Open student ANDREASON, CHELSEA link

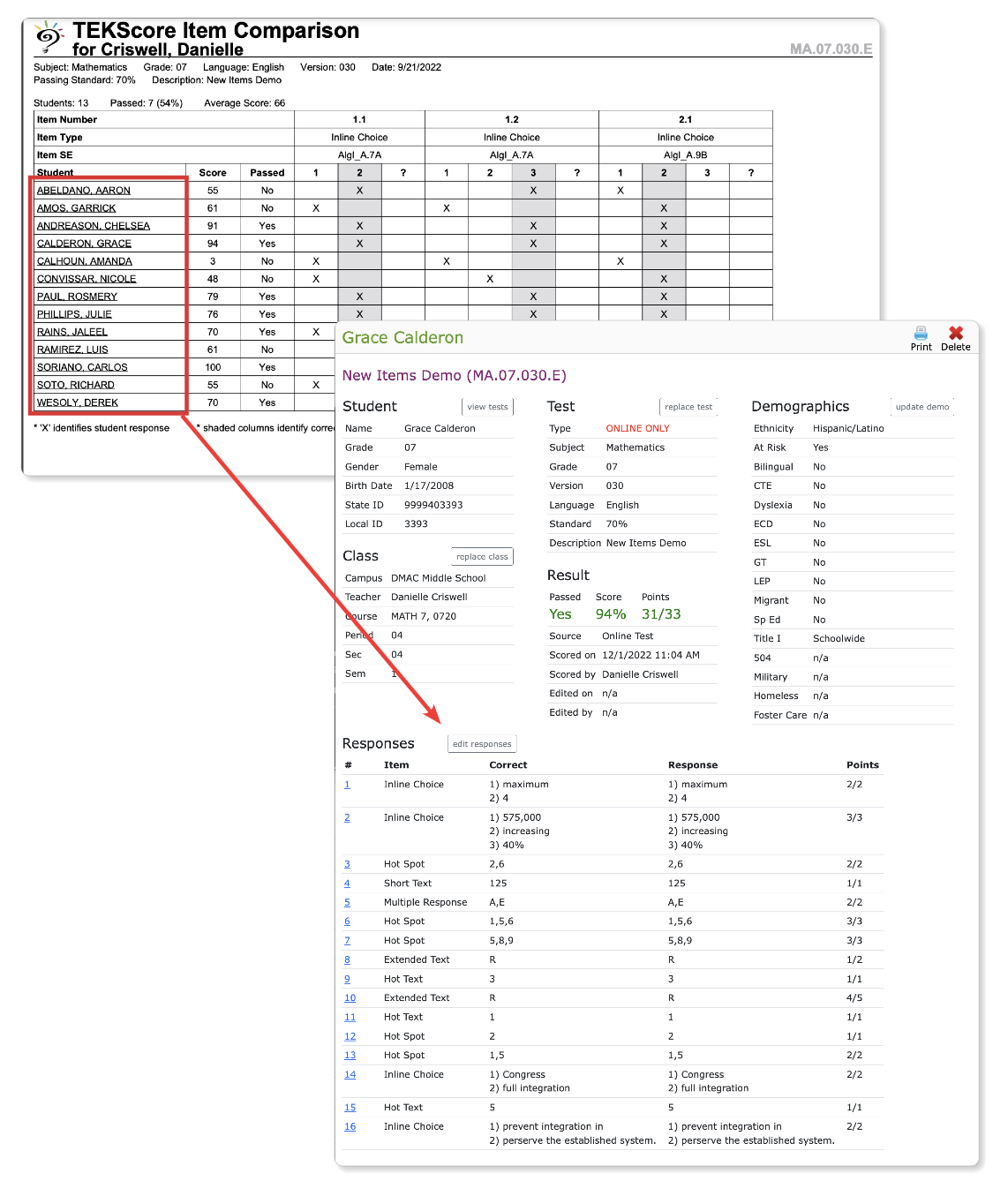tap(94, 226)
